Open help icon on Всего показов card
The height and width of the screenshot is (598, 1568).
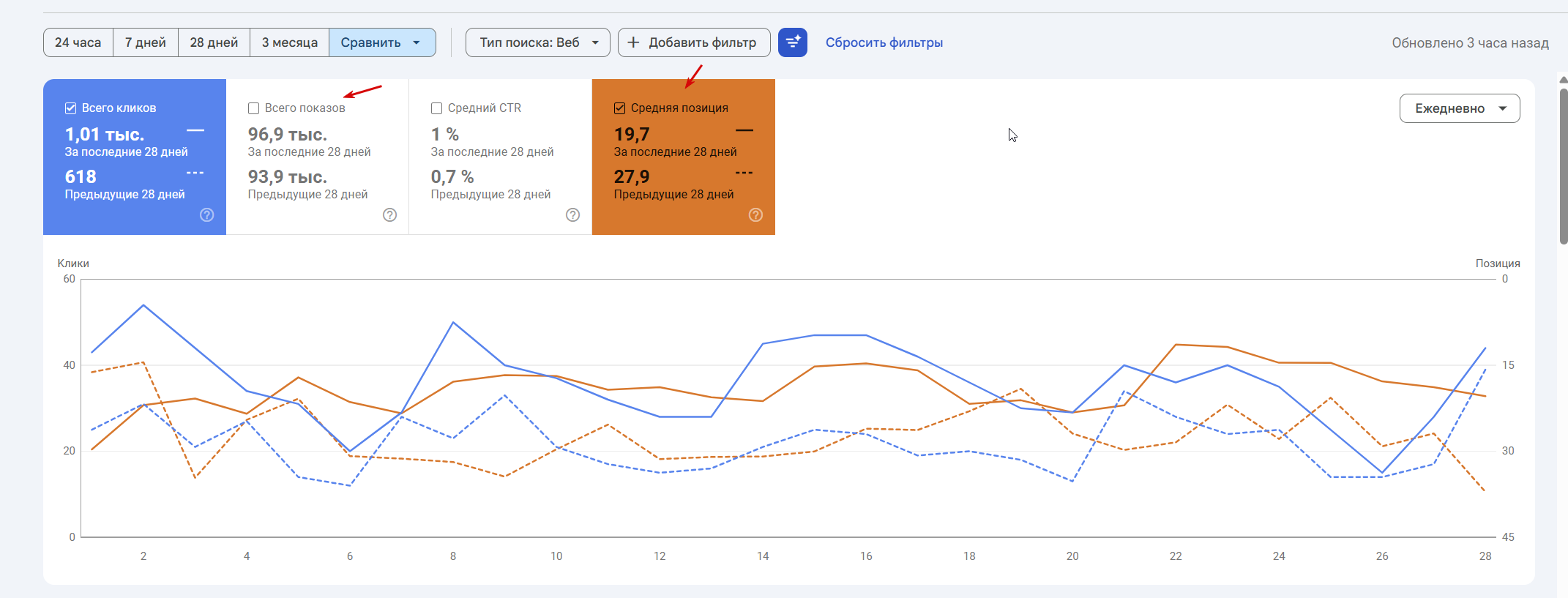tap(390, 214)
